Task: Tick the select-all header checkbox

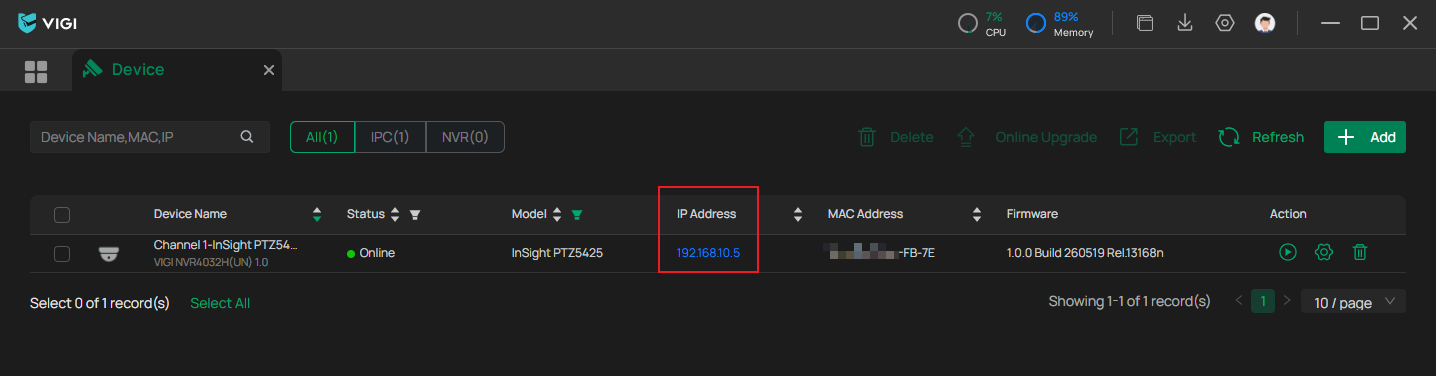Action: [62, 214]
